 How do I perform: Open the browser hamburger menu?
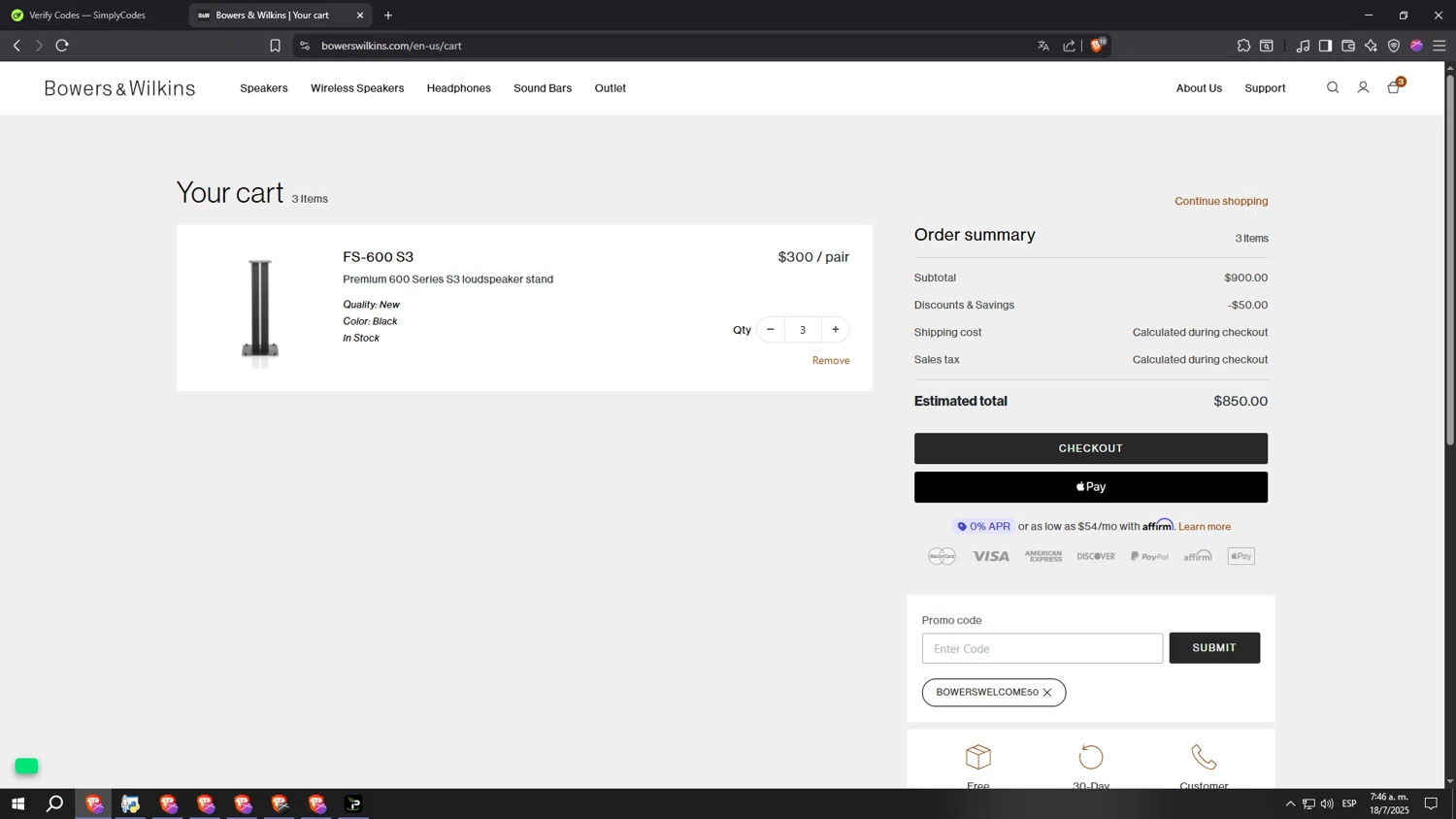1439,46
